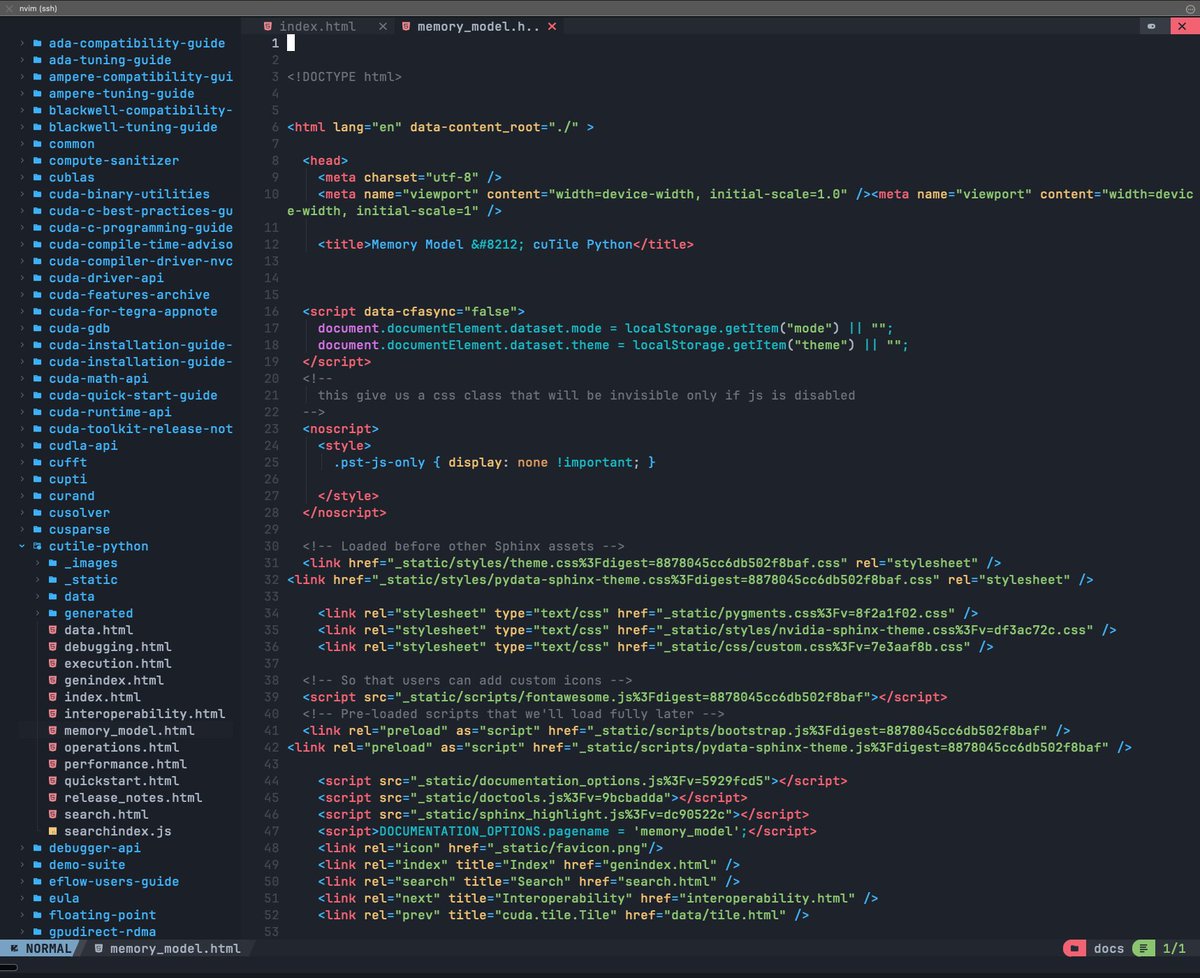Select demo-suite folder in tree

tap(87, 865)
